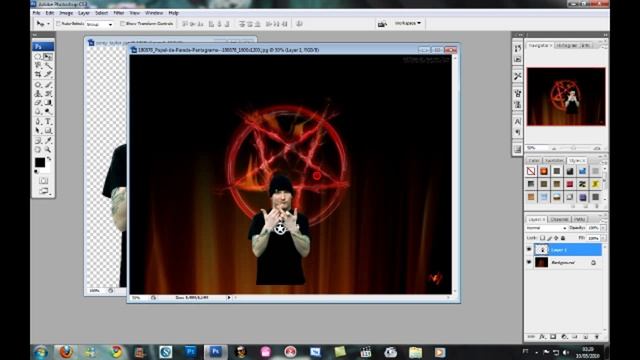Image resolution: width=640 pixels, height=360 pixels.
Task: Adjust the Navigator zoom slider
Action: [573, 148]
